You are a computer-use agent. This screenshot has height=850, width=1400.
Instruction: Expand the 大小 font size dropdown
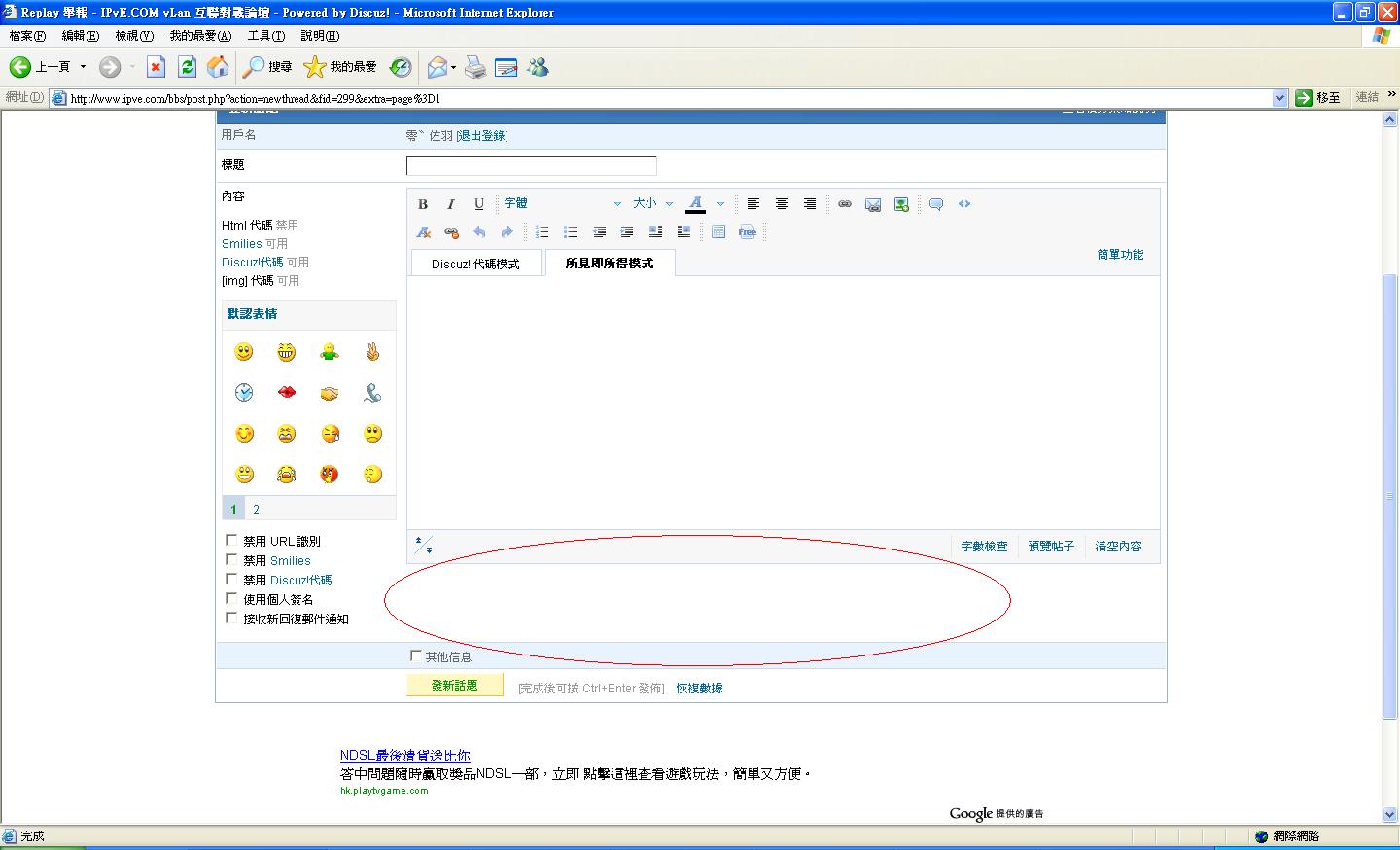tap(652, 204)
